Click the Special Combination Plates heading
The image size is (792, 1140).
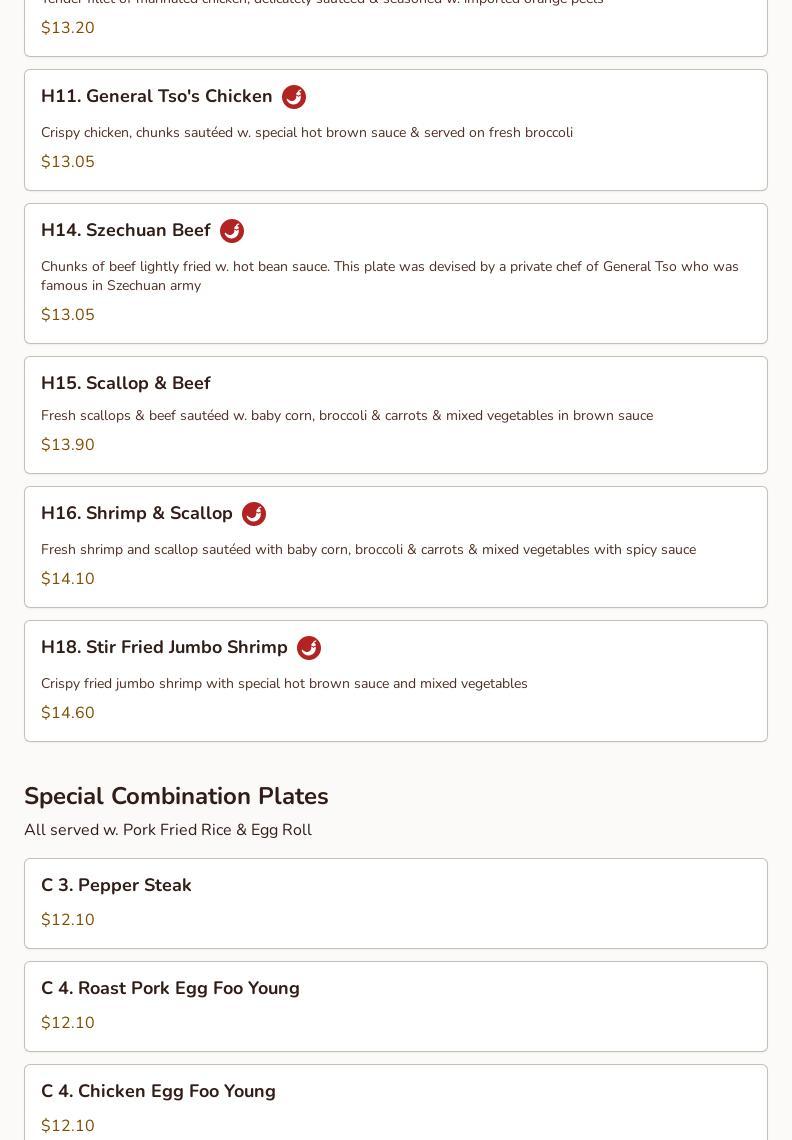(176, 796)
